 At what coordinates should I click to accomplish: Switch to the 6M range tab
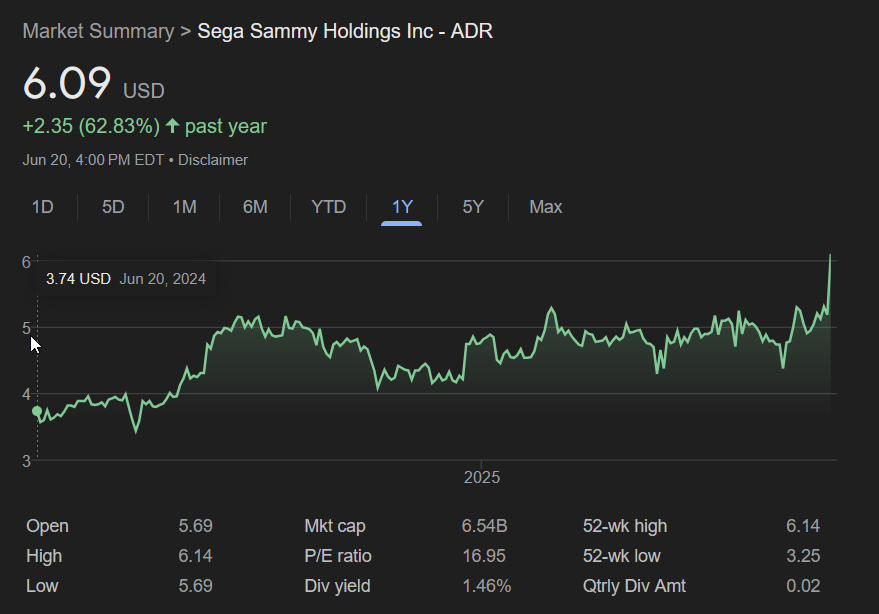(255, 207)
